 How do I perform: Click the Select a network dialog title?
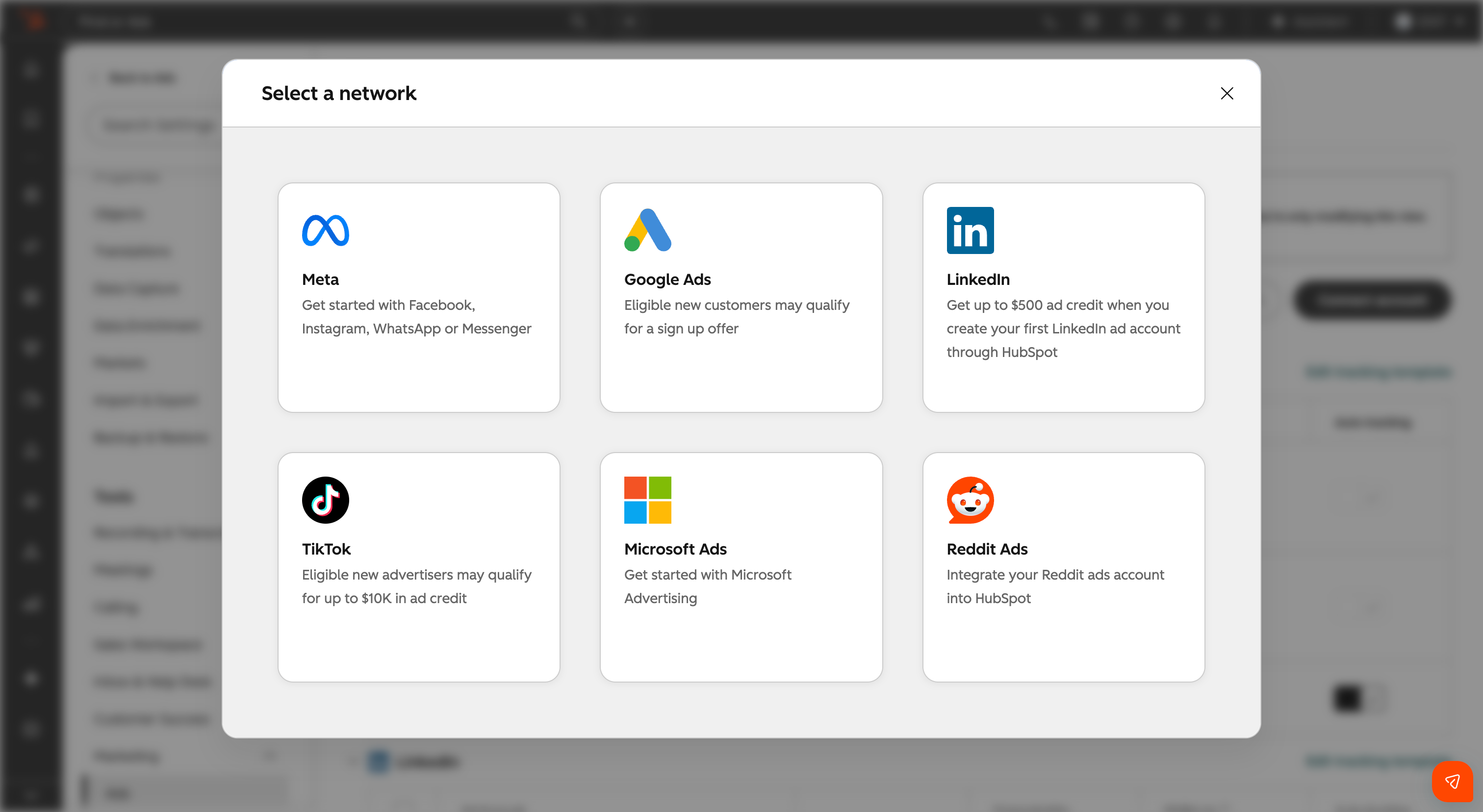tap(338, 93)
